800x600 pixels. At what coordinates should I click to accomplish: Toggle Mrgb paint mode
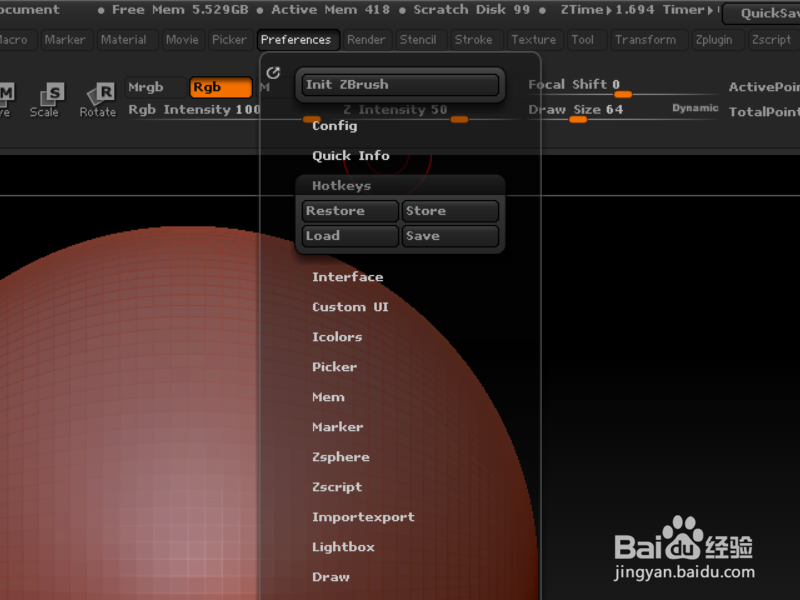[x=156, y=87]
